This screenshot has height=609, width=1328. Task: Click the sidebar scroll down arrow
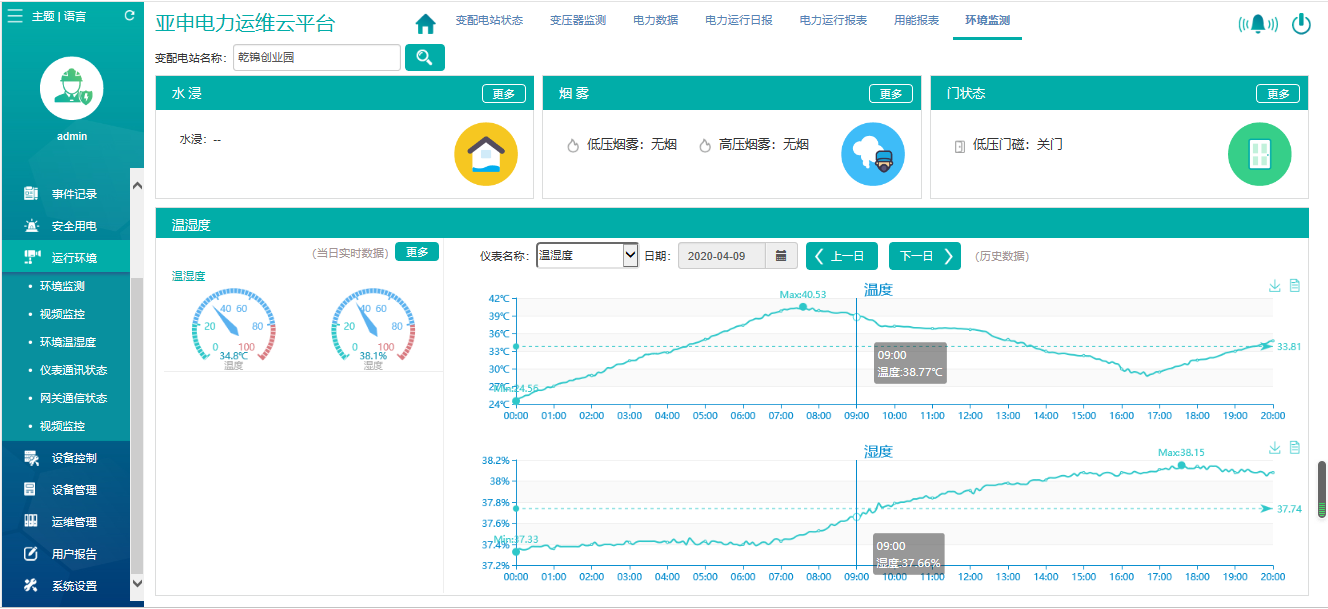[137, 584]
